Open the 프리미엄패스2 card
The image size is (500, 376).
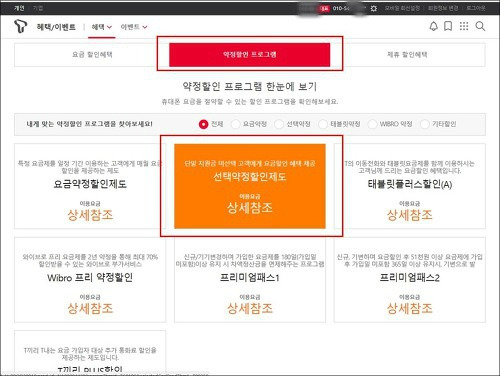(410, 280)
